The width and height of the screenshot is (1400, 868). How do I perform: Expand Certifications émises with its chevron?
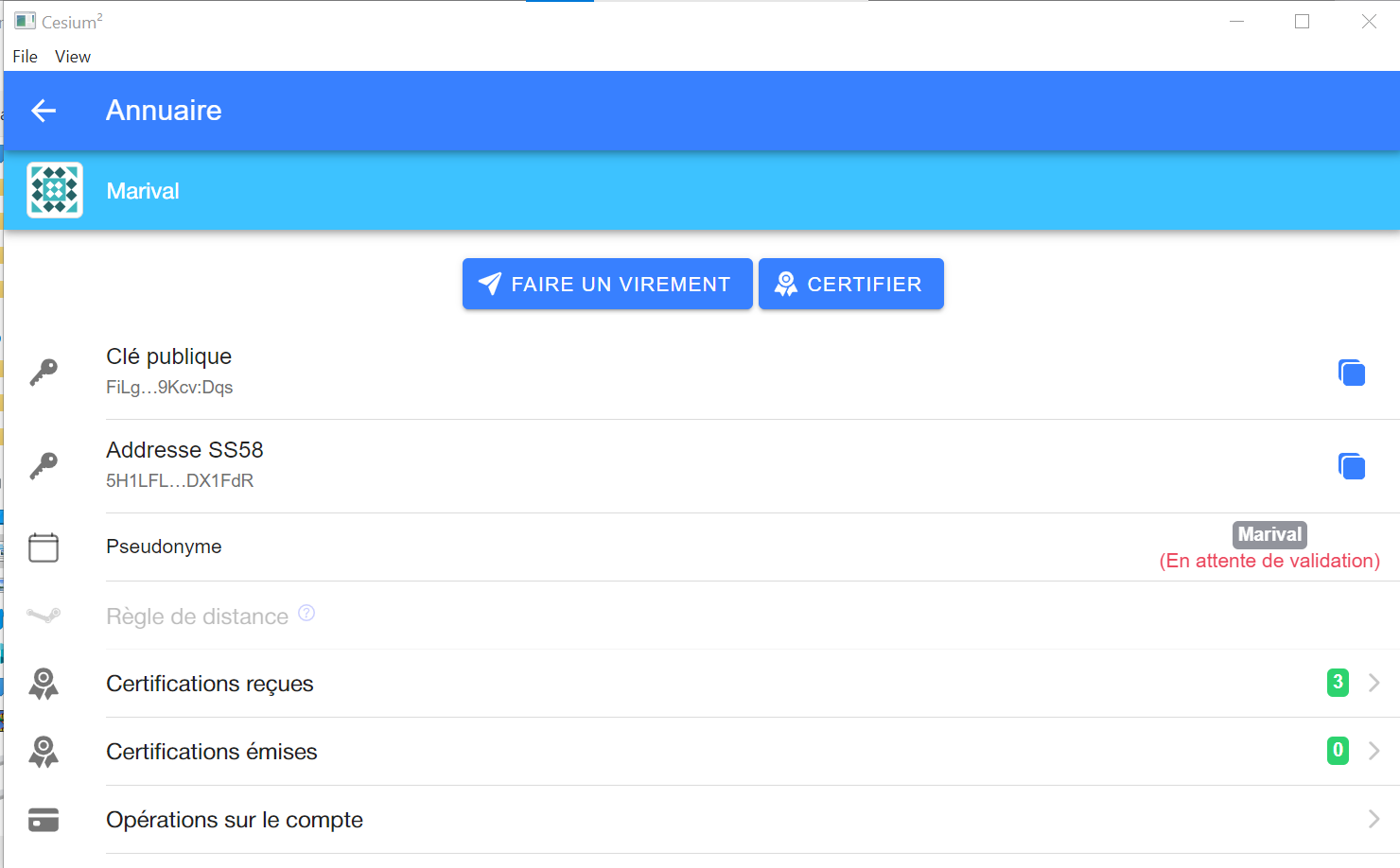point(1374,751)
